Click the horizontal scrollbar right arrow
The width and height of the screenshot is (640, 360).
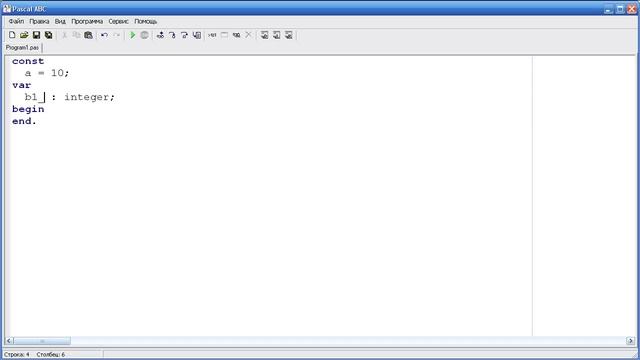point(630,340)
